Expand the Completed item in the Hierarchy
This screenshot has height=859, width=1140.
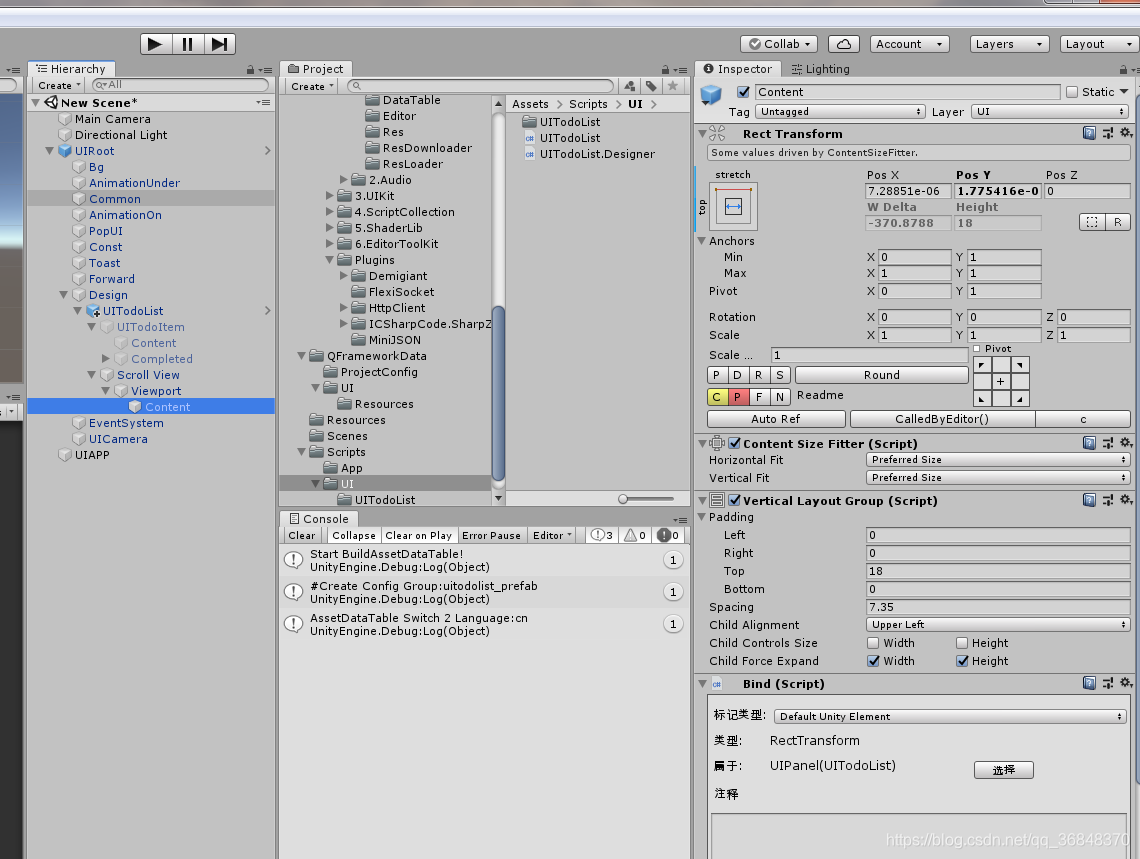point(105,359)
